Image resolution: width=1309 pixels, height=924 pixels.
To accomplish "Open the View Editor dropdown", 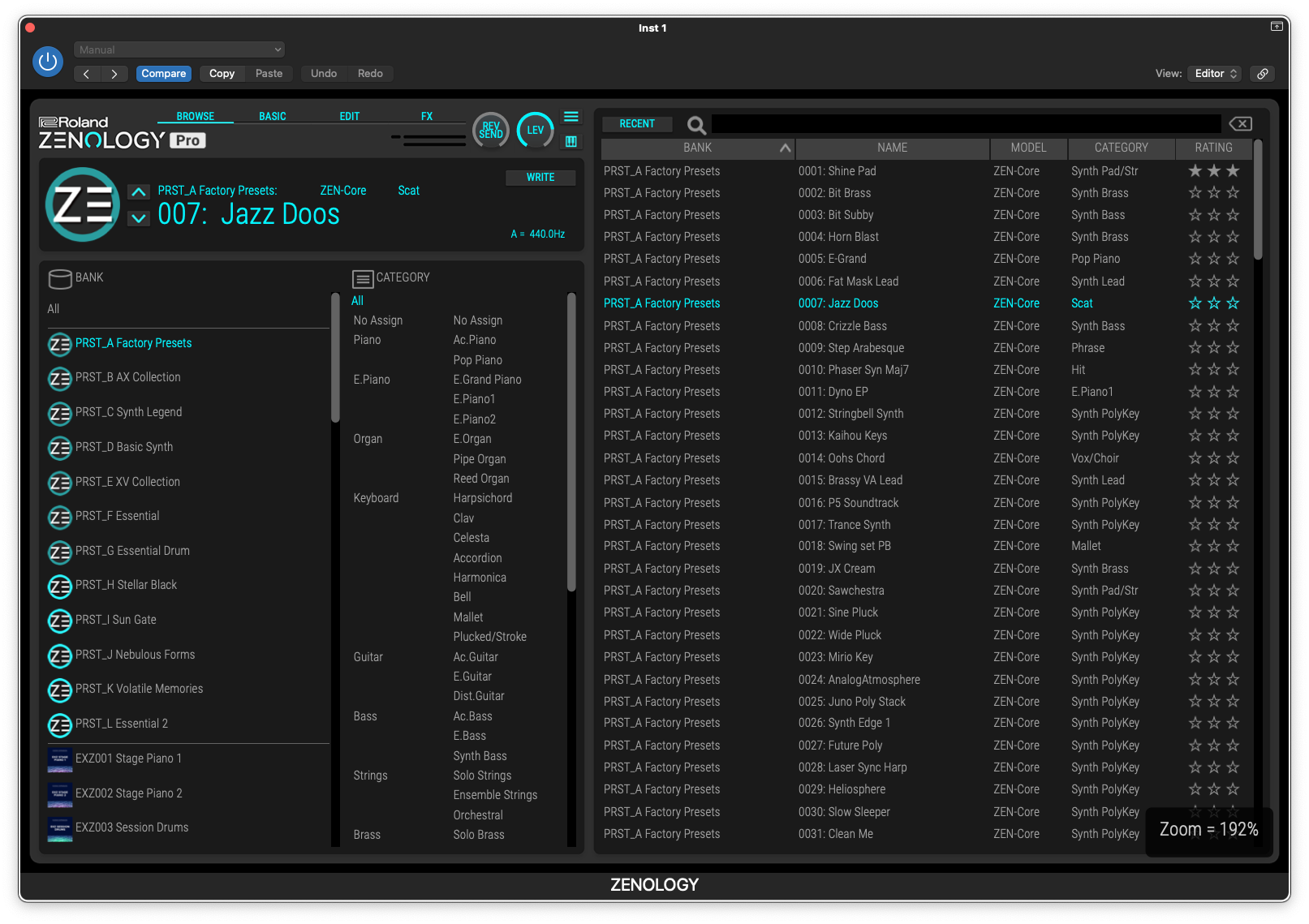I will (1214, 74).
